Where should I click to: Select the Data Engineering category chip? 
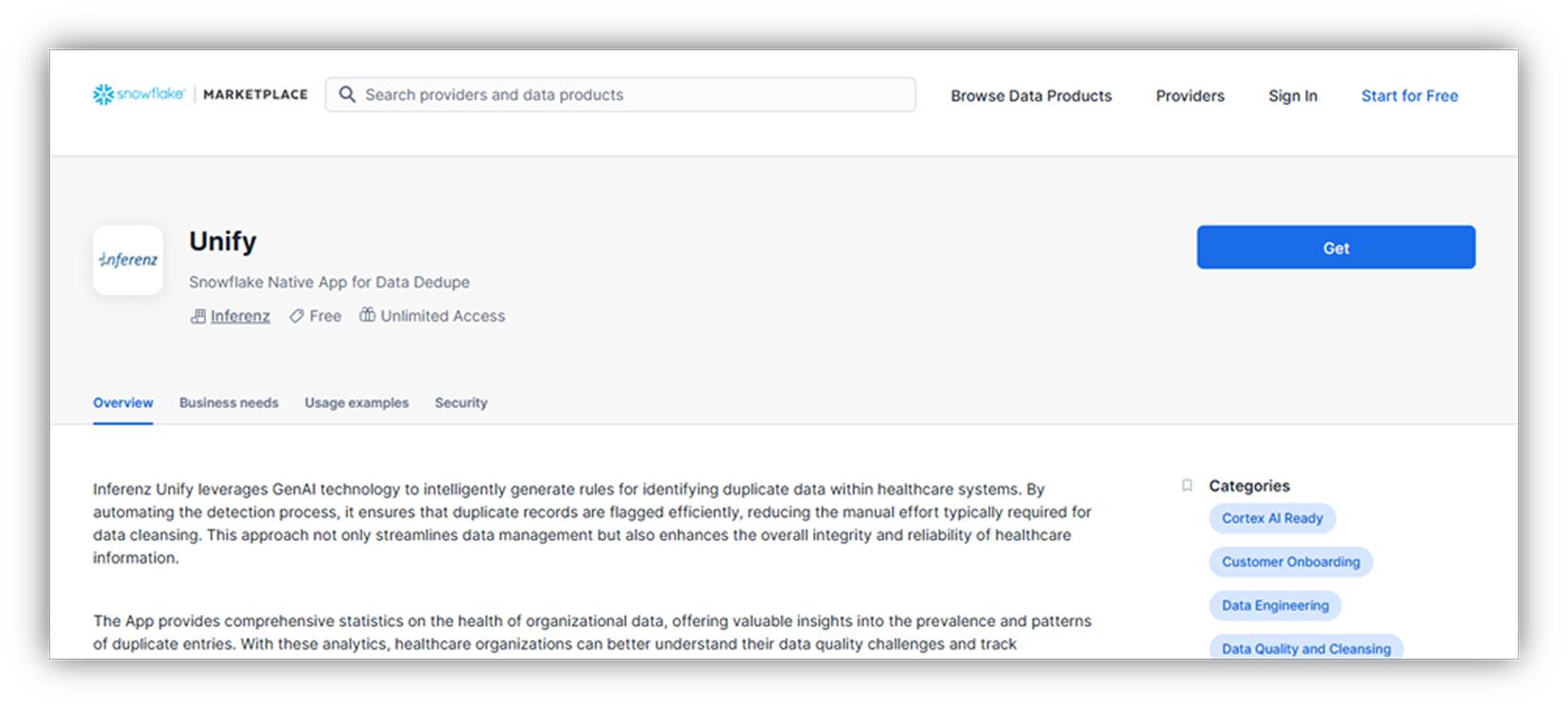(1275, 605)
